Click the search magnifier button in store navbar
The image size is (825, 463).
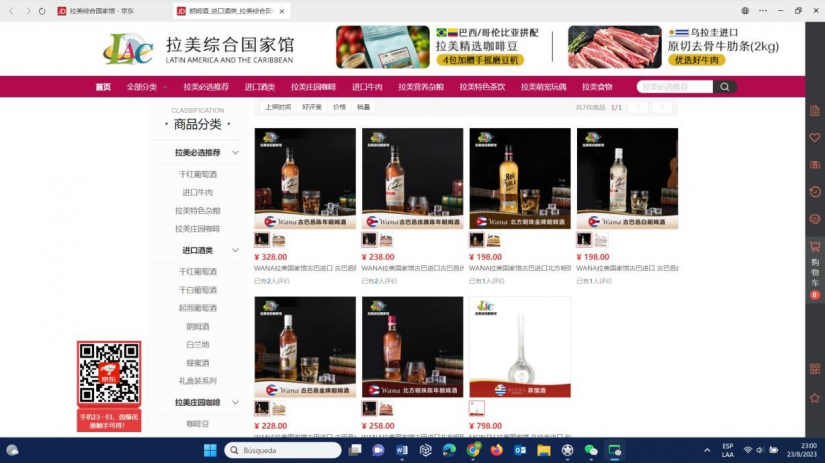(725, 87)
